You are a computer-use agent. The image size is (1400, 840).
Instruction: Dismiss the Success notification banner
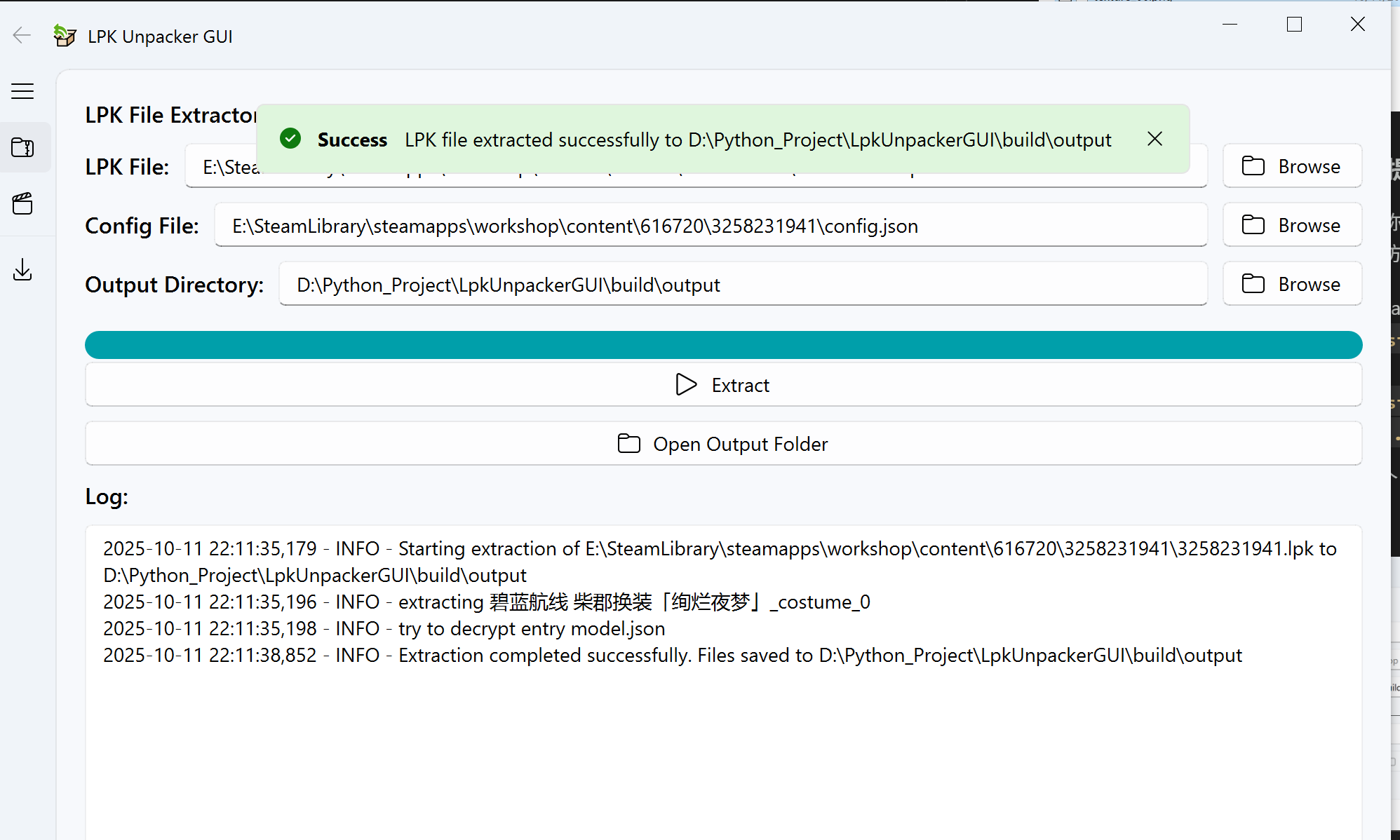tap(1155, 139)
